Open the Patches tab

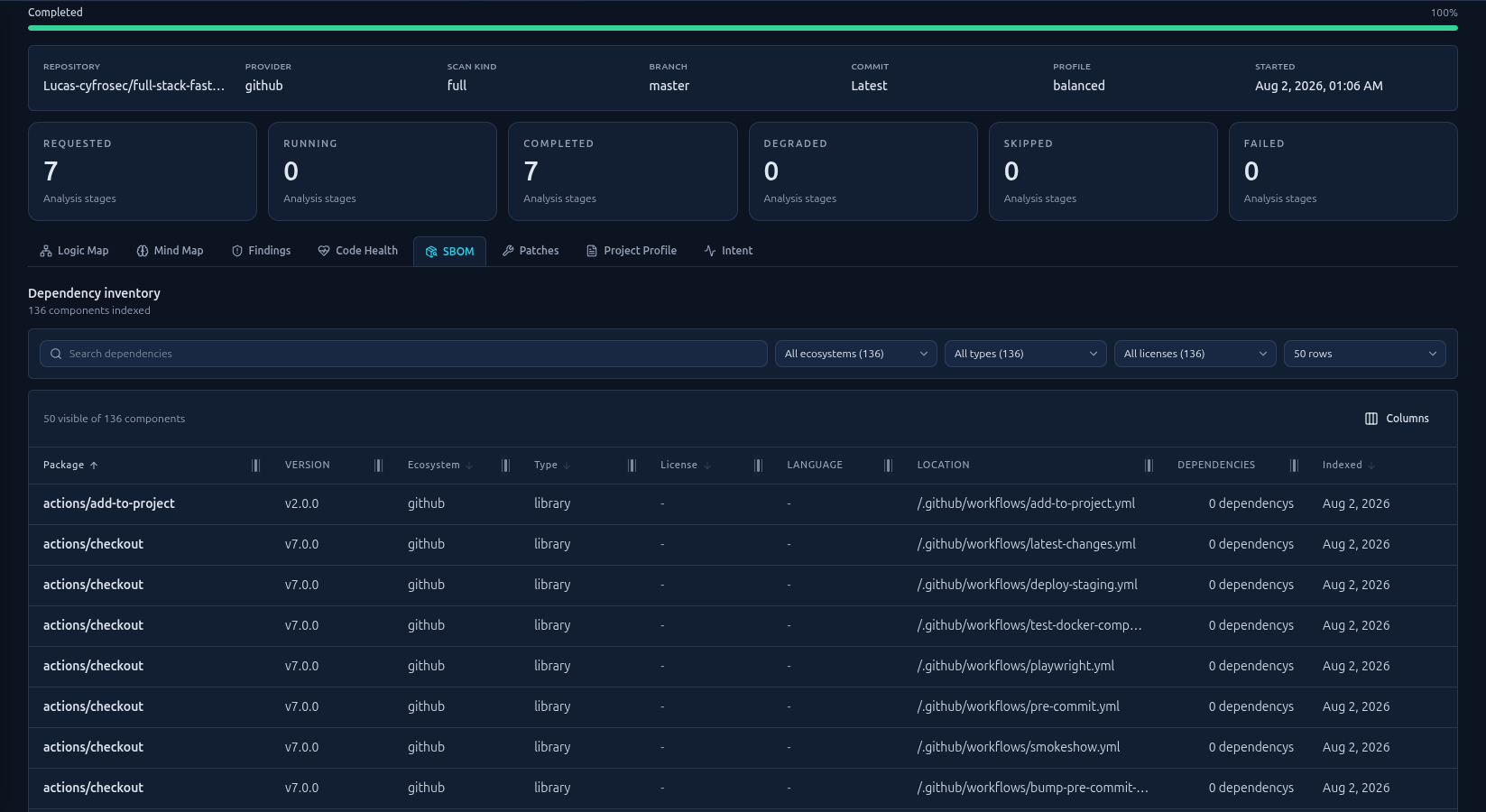point(531,251)
